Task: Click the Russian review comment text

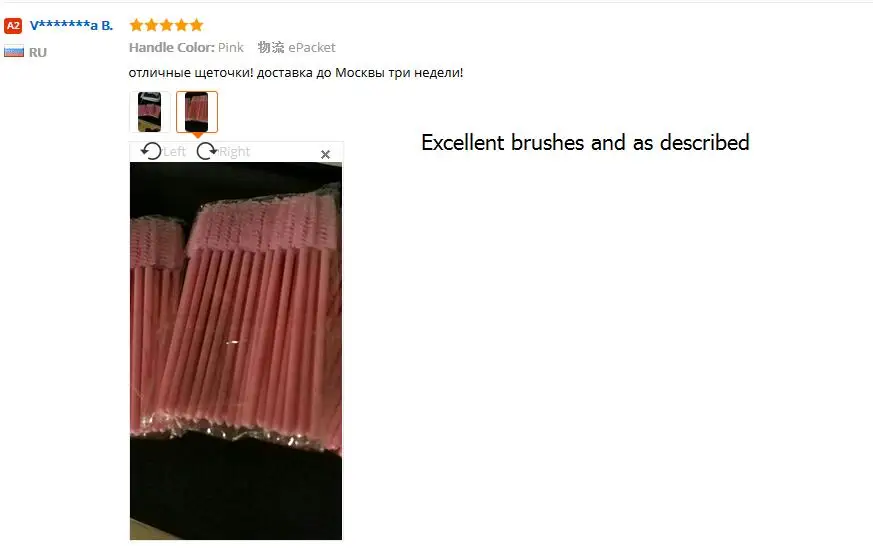Action: 296,72
